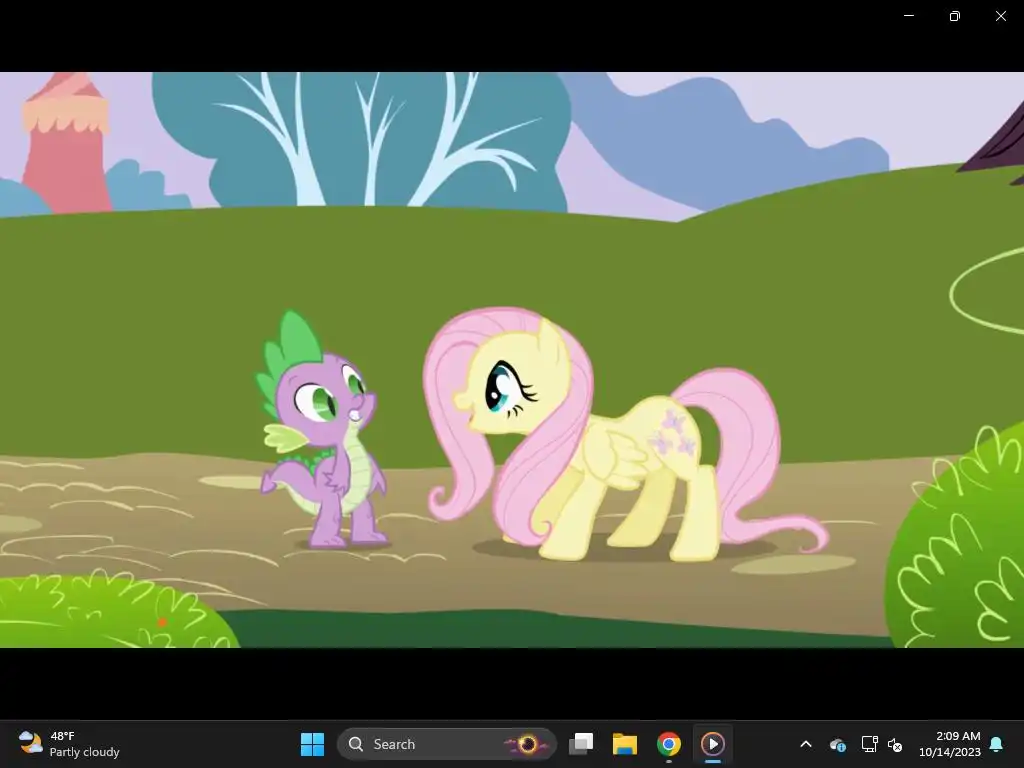Click the search highlight icon in Search box

(x=527, y=744)
